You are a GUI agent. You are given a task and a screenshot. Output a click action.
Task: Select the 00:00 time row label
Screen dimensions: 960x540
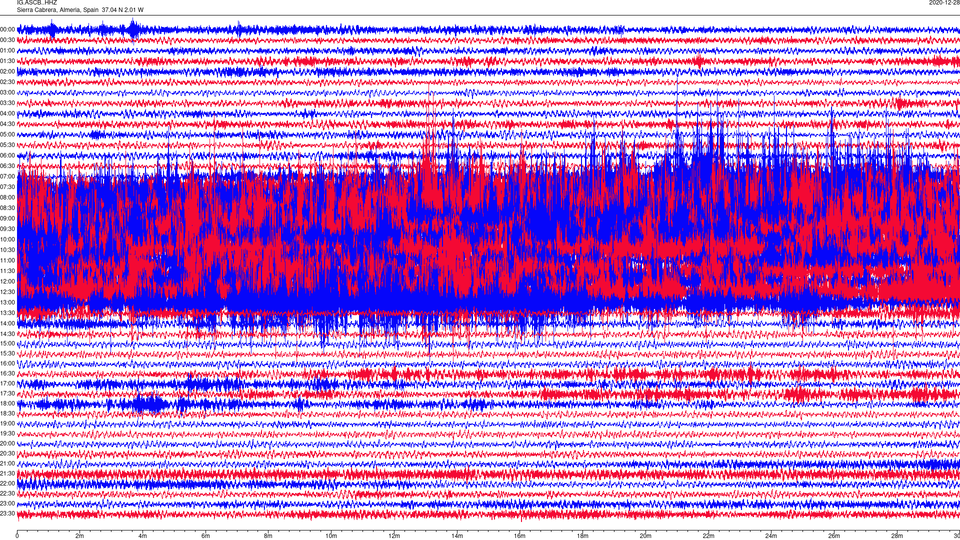click(x=8, y=29)
